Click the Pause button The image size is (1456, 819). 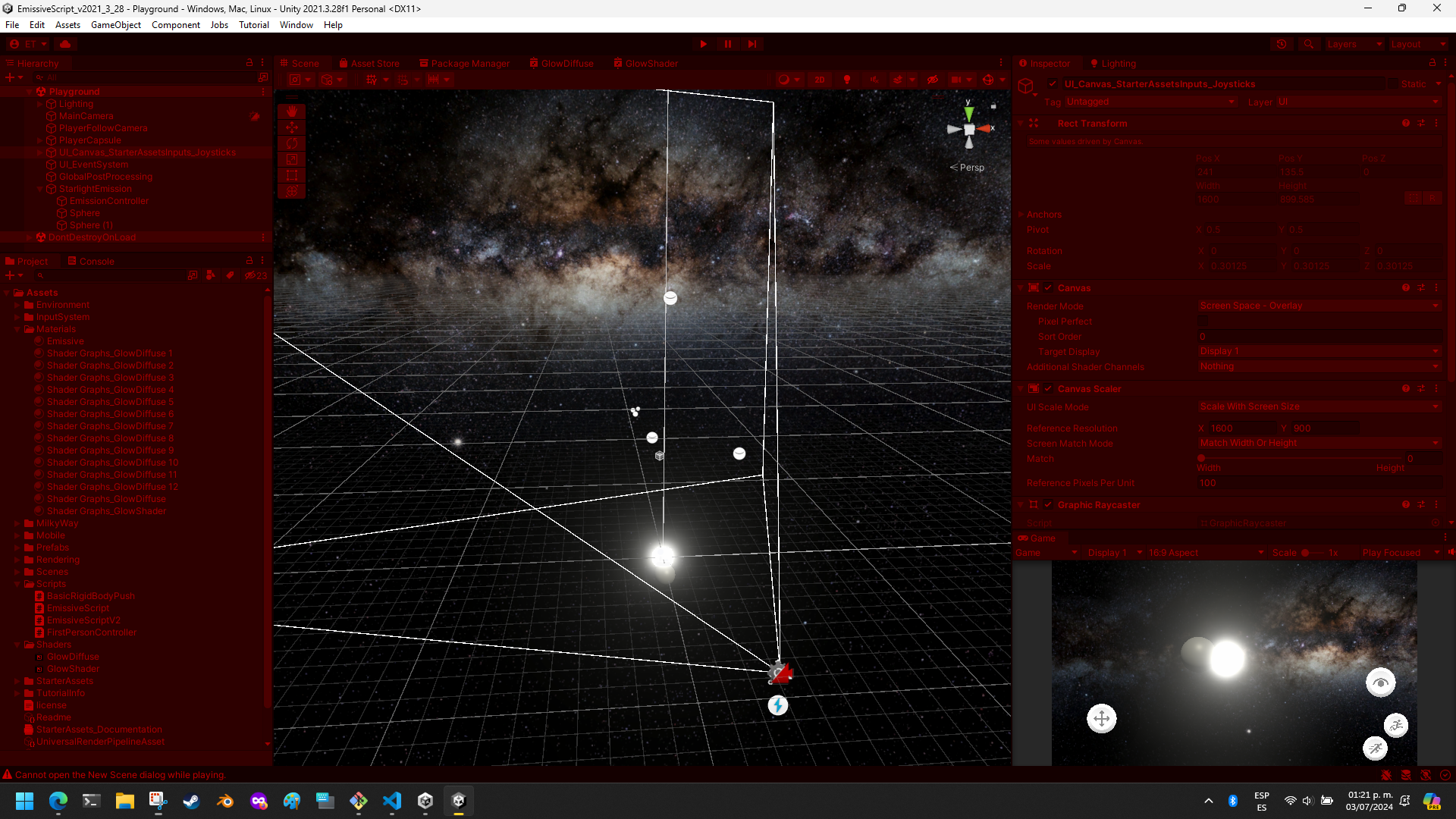click(728, 44)
